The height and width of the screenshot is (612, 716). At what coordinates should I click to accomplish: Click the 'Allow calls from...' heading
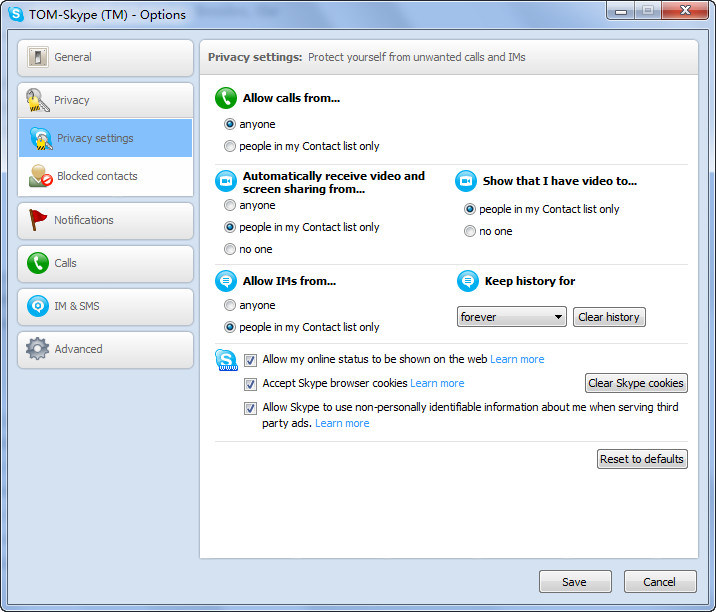pos(291,98)
